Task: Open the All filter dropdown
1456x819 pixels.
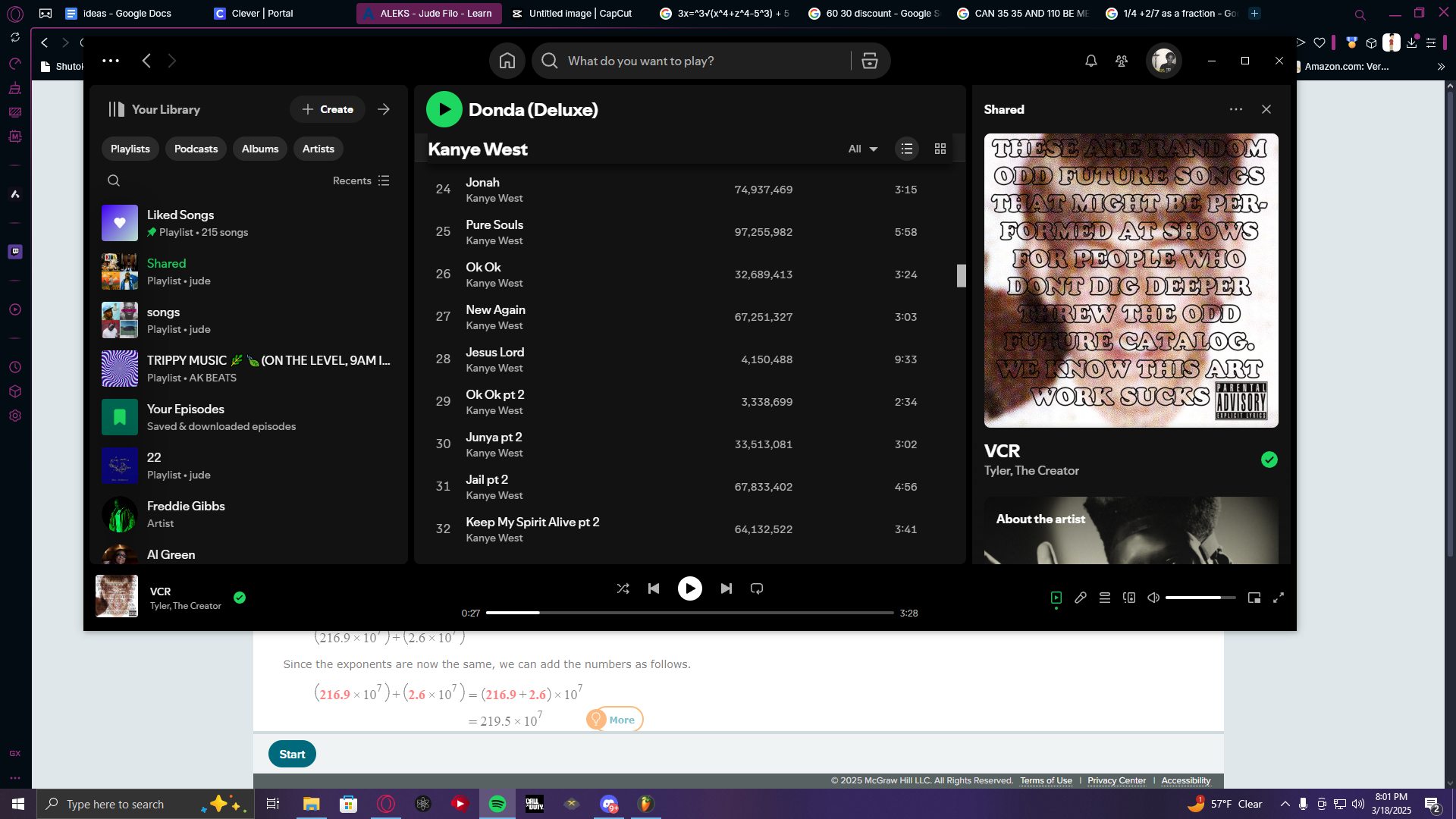Action: (863, 149)
